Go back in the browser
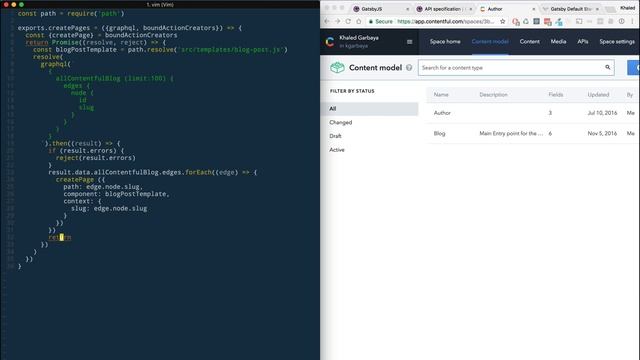 pyautogui.click(x=327, y=21)
